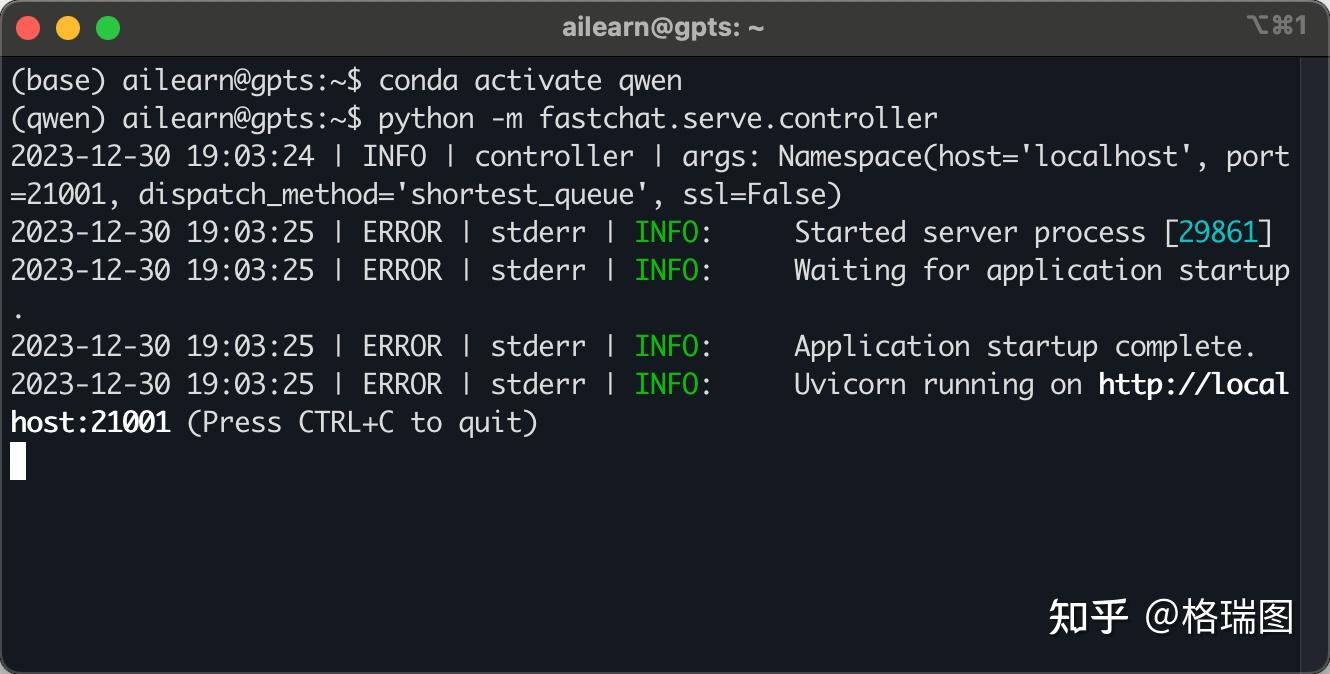Click the server process ID 29861

tap(1217, 233)
